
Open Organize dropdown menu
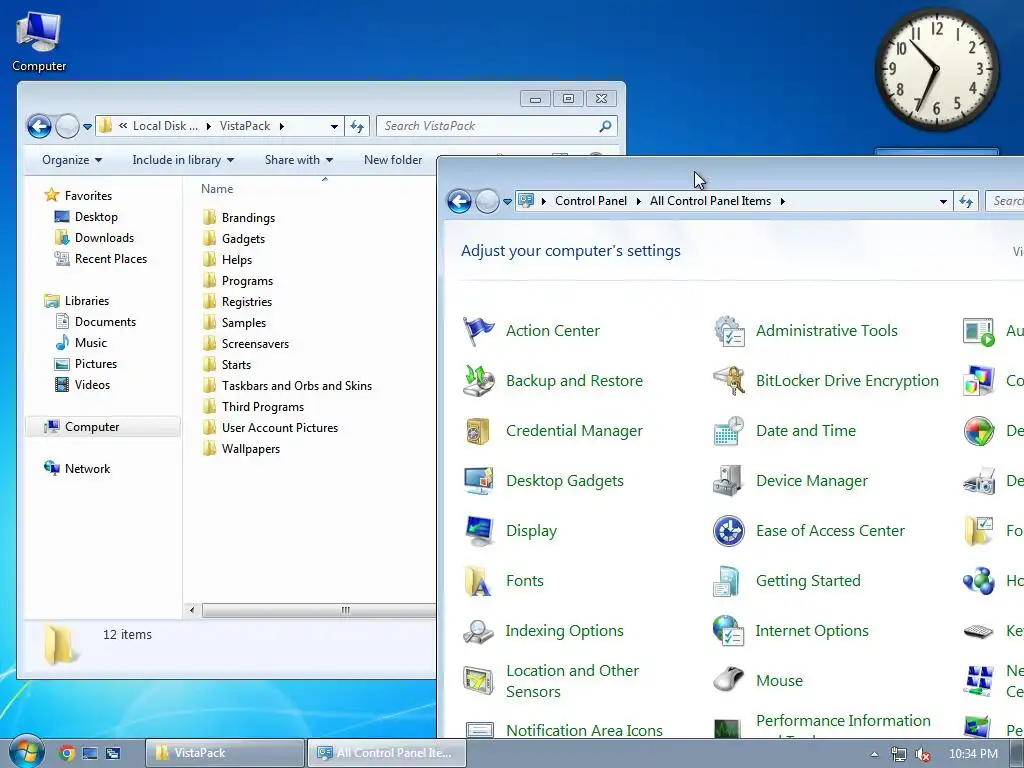(x=72, y=160)
